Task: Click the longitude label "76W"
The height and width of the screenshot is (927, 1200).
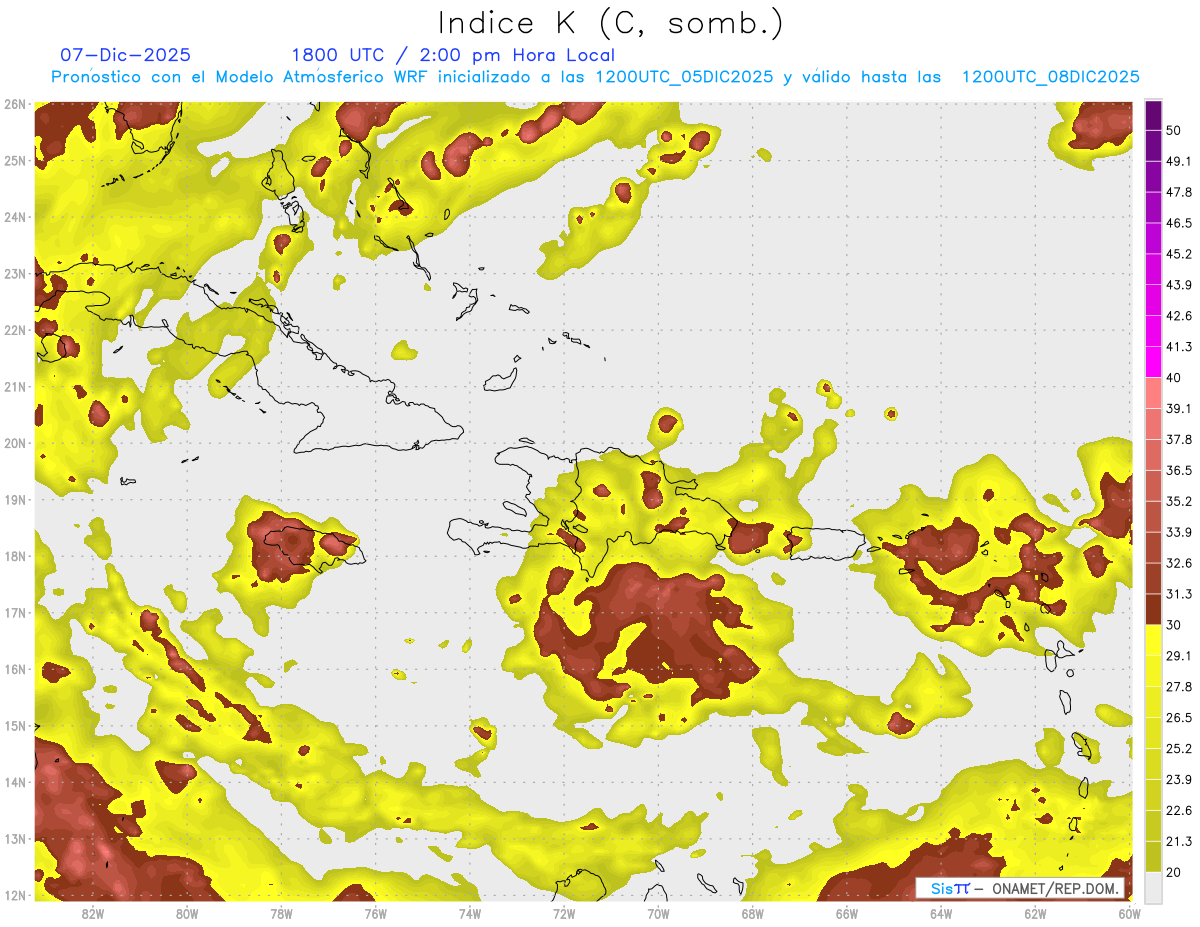Action: pyautogui.click(x=376, y=914)
